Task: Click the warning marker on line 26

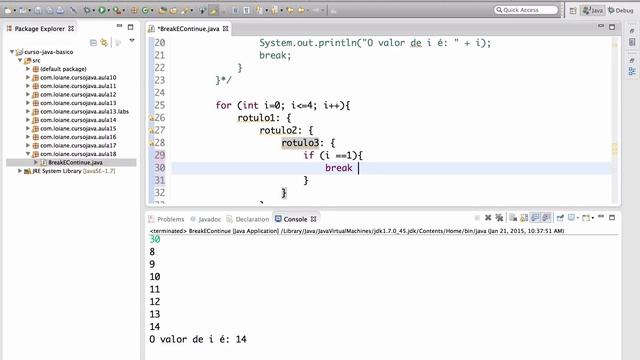Action: 151,118
